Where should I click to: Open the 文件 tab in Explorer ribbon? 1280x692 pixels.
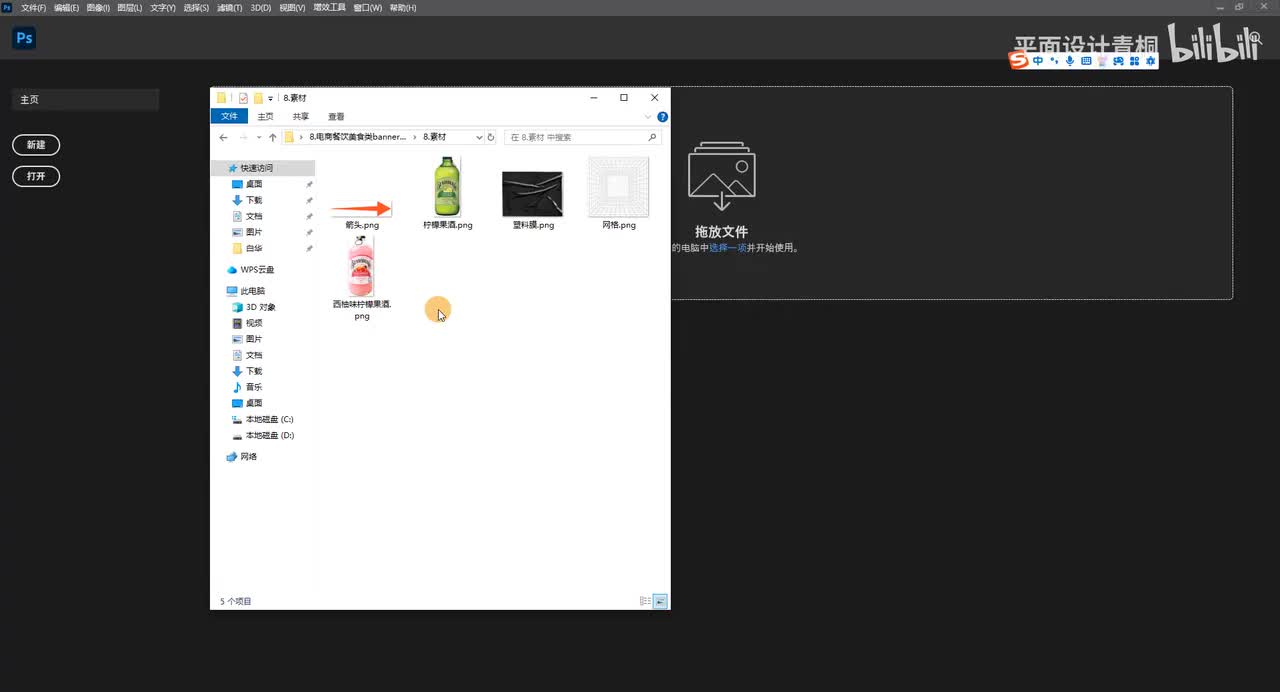click(x=229, y=116)
